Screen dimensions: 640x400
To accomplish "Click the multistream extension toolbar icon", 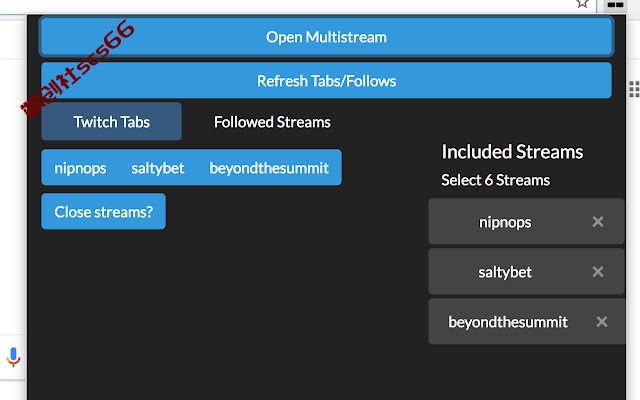I will click(615, 5).
